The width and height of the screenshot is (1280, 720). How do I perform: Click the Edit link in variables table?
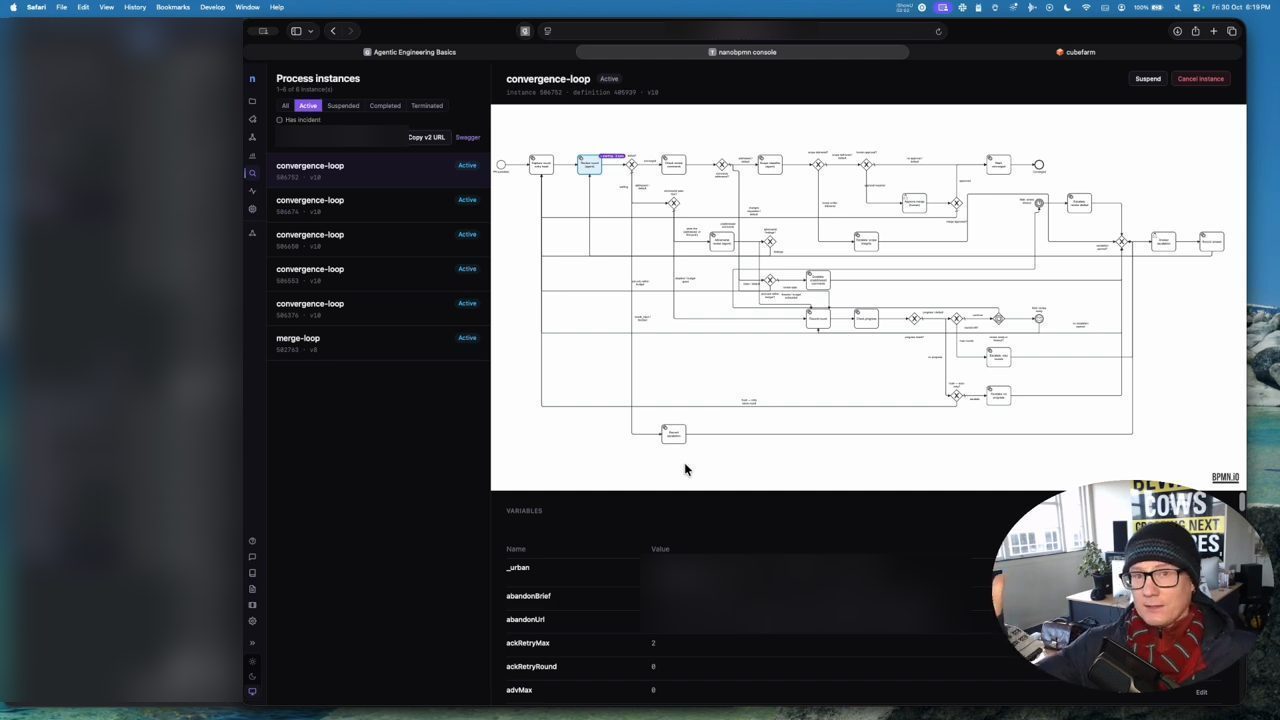(1201, 692)
